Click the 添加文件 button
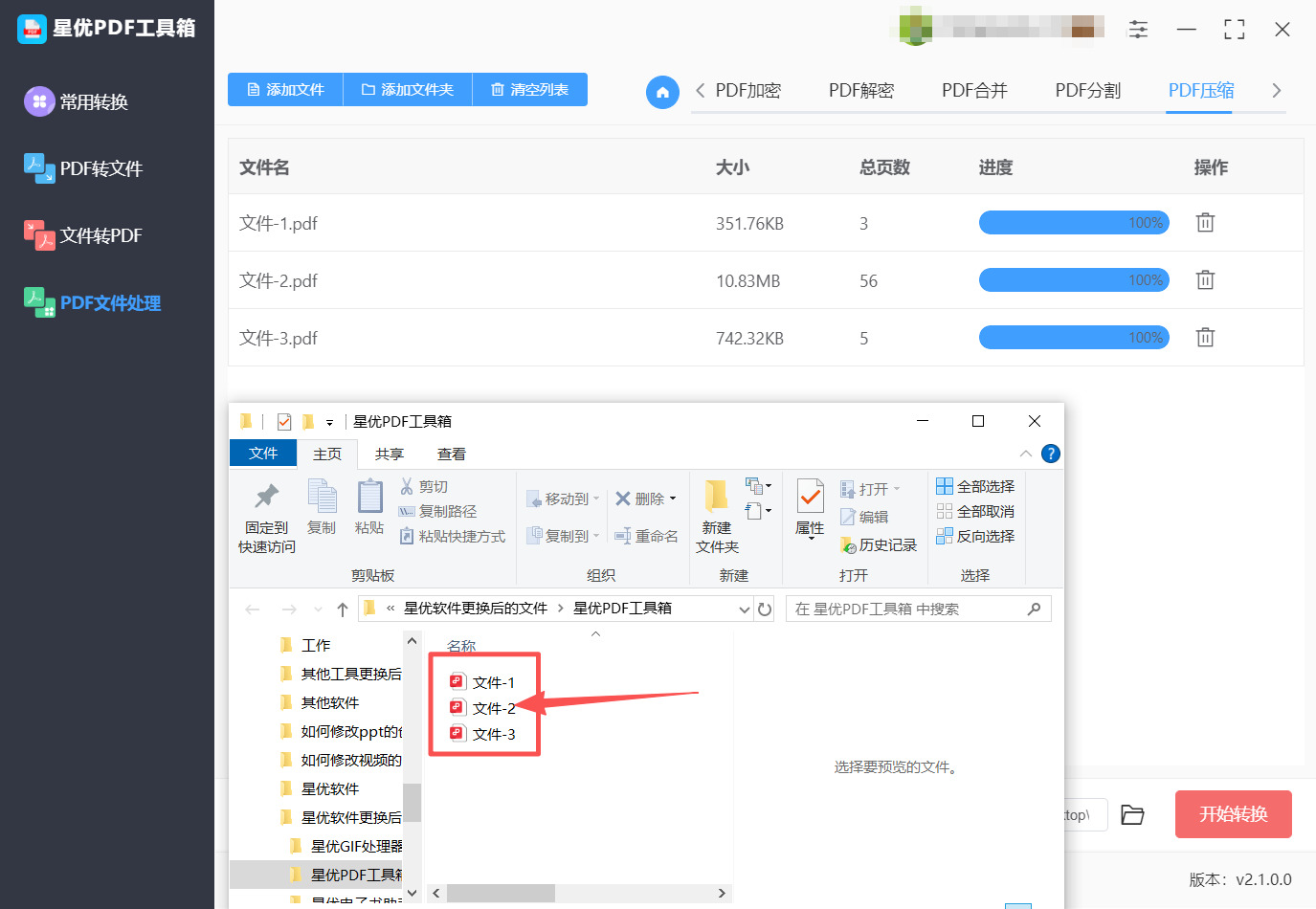Viewport: 1316px width, 909px height. 285,90
